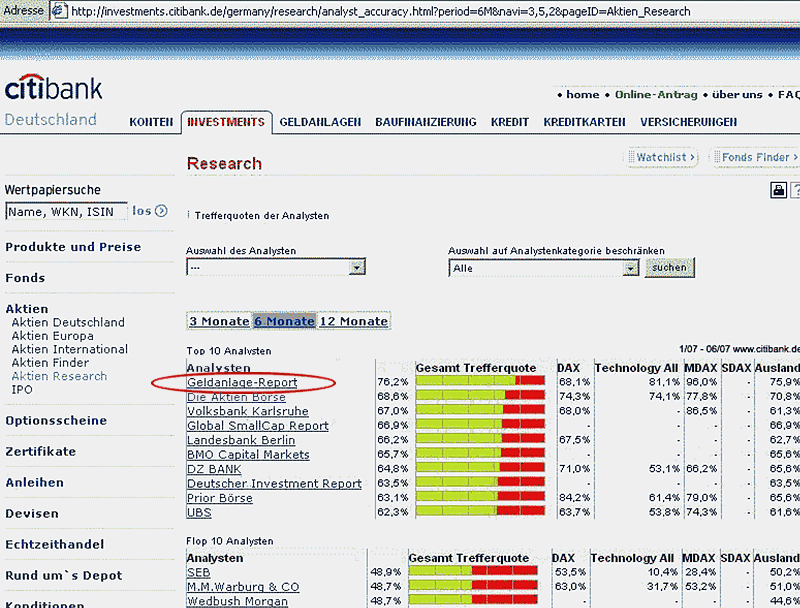Switch to the 6 Monate tab
The height and width of the screenshot is (608, 800).
285,321
